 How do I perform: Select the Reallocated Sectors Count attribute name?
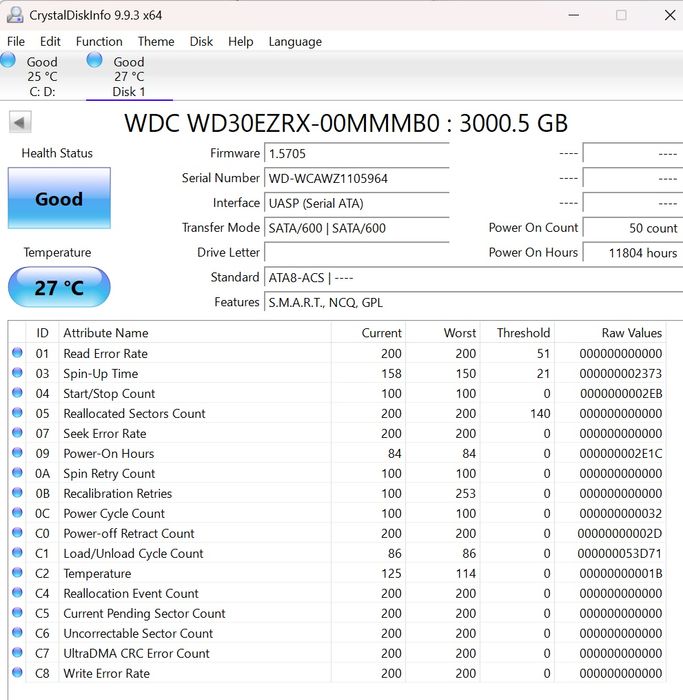[x=134, y=413]
